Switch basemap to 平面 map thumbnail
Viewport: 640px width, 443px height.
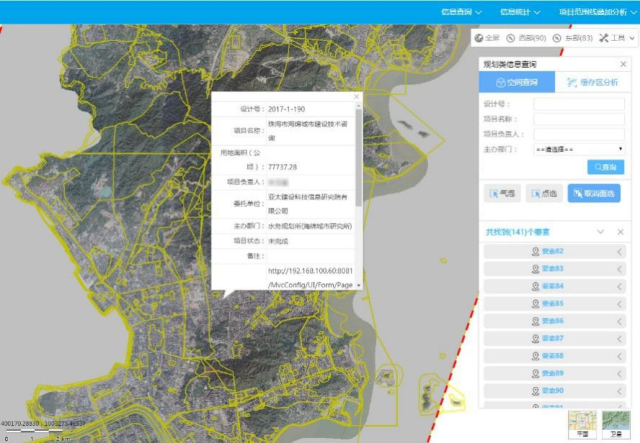pyautogui.click(x=583, y=424)
